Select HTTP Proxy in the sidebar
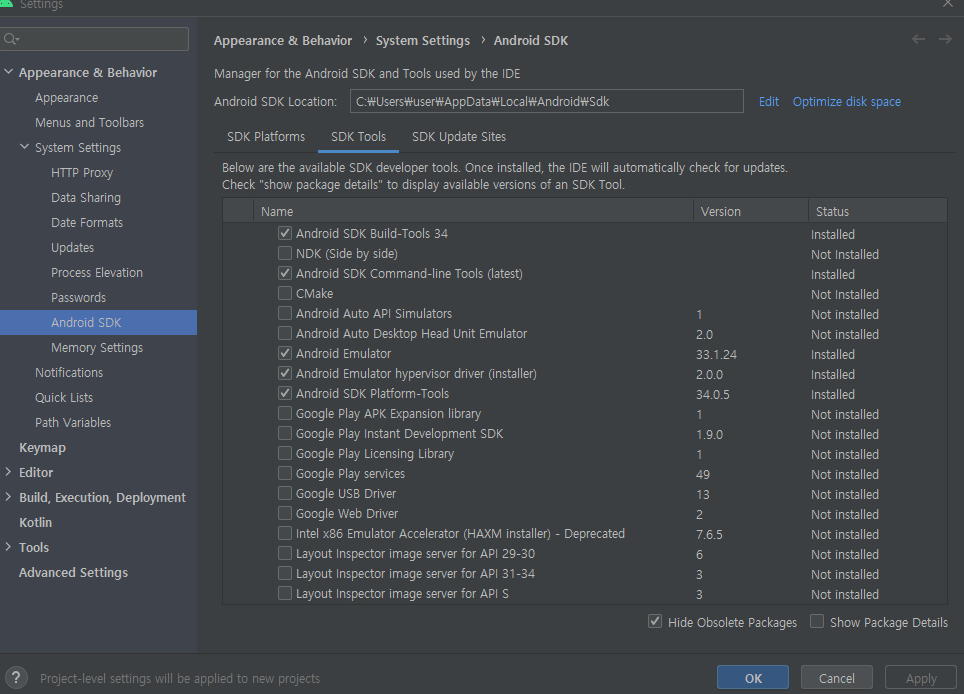Screen dimensions: 964x694 tap(82, 173)
